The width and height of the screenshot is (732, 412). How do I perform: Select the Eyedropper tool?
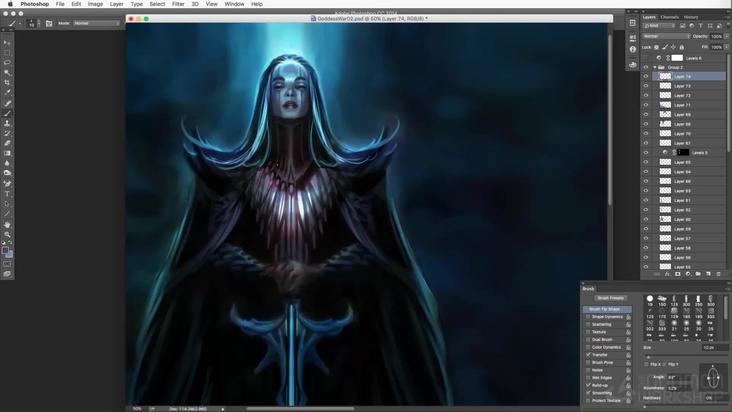[7, 93]
